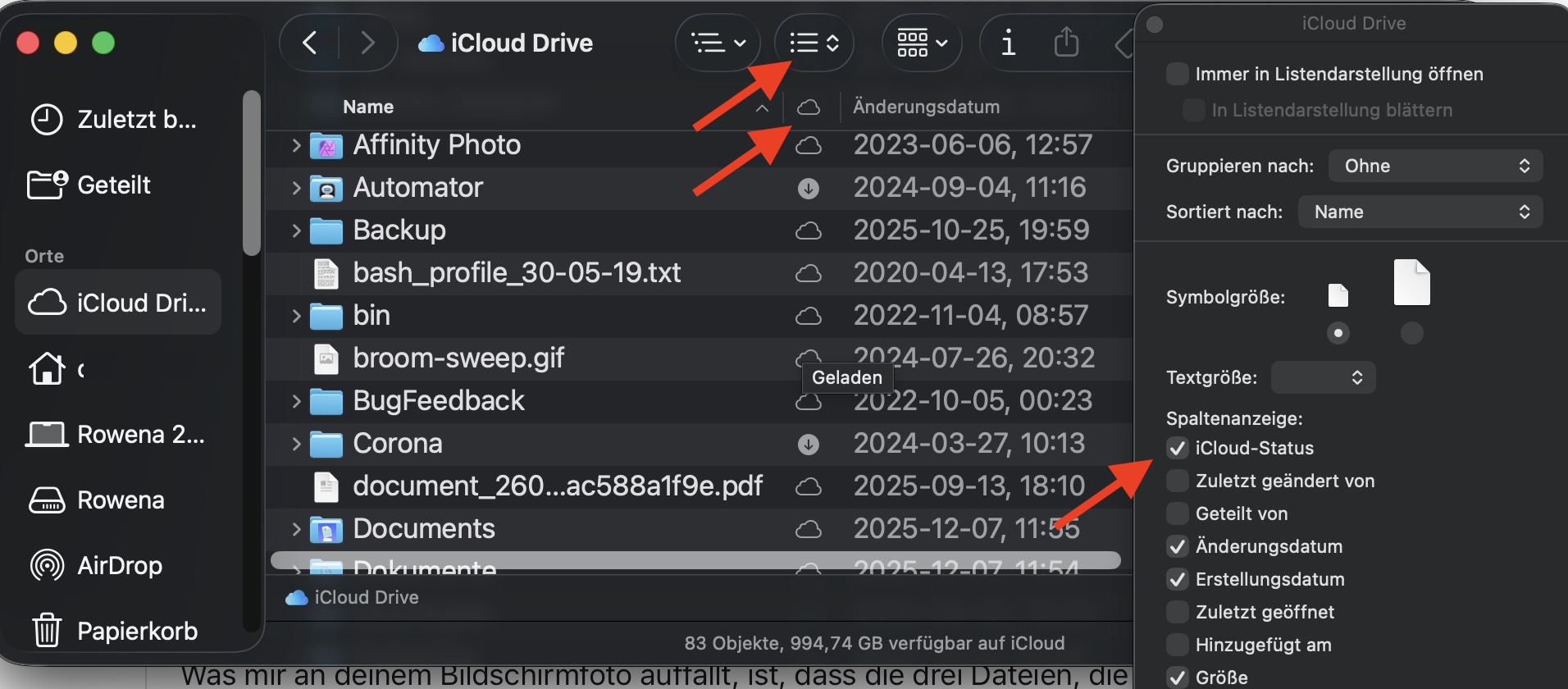Viewport: 1568px width, 689px height.
Task: Open the info (i) toolbar button
Action: (1008, 43)
